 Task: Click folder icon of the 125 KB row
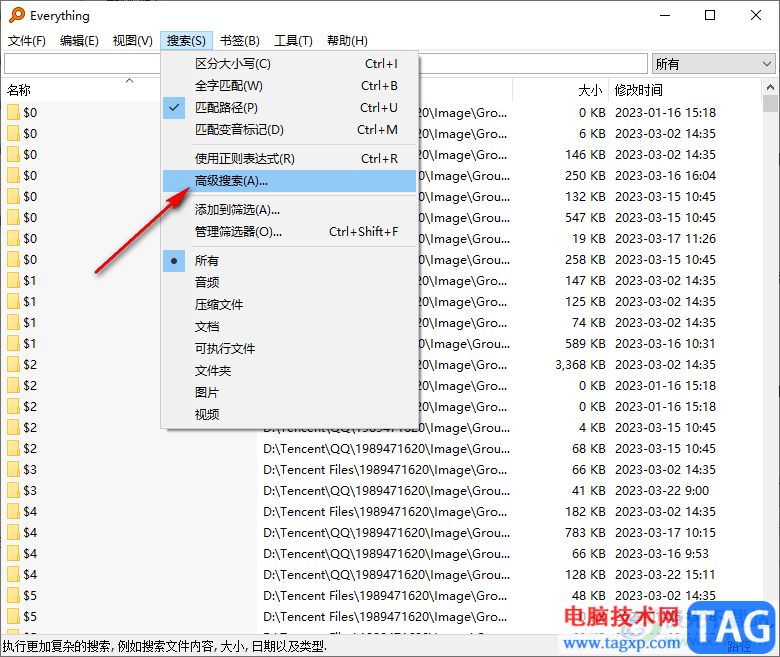point(13,301)
